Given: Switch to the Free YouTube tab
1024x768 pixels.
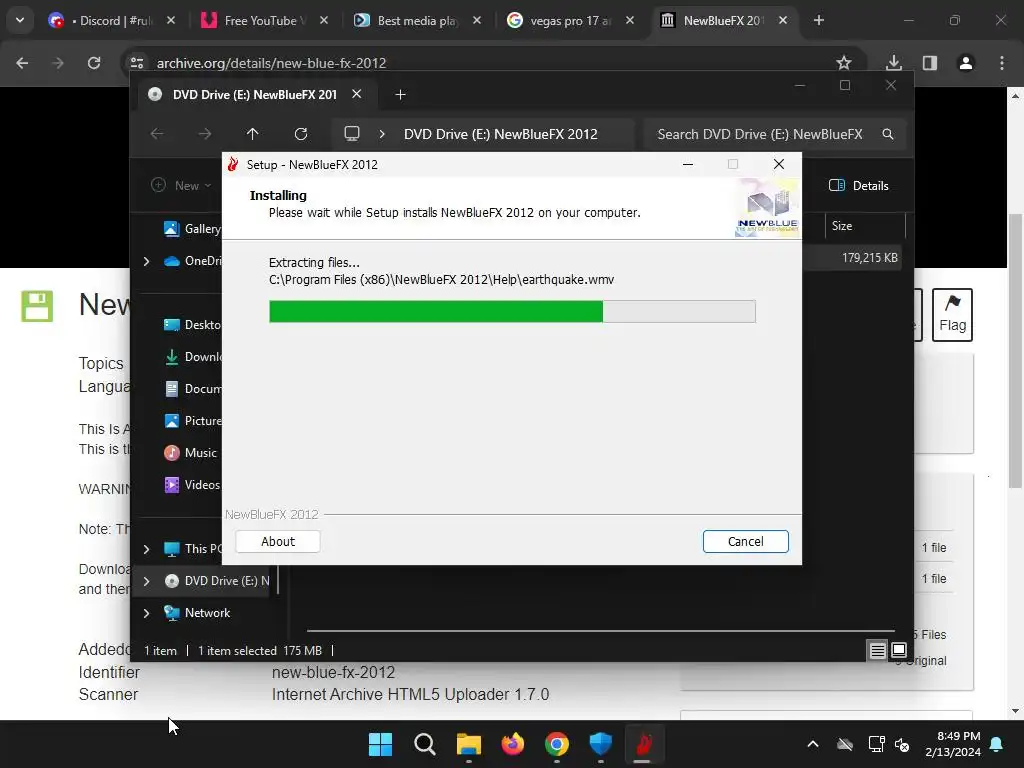Looking at the screenshot, I should pos(264,21).
